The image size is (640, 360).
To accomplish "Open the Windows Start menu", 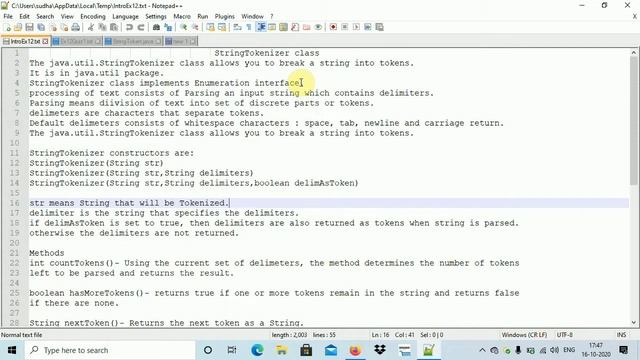I will tap(12, 350).
